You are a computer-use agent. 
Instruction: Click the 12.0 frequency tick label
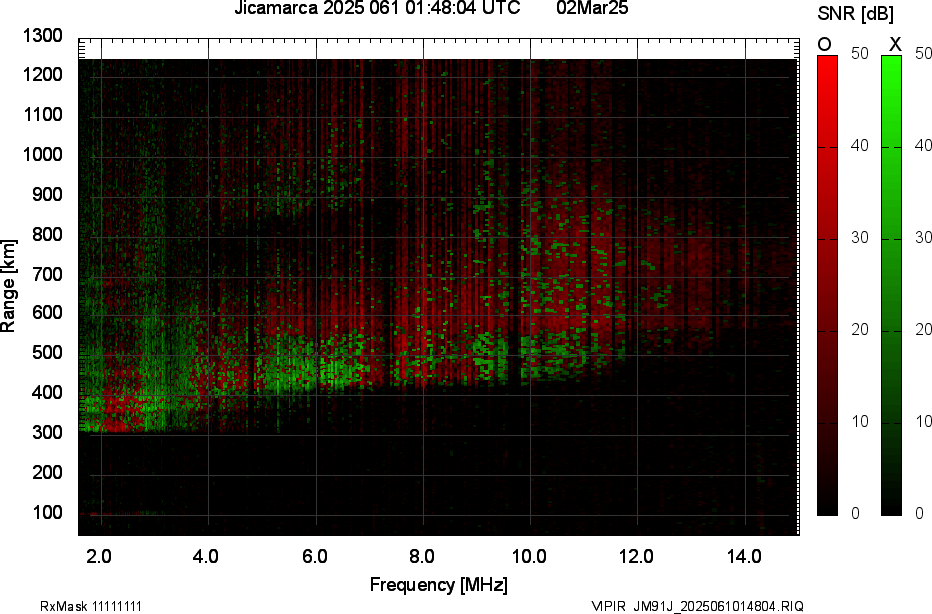tap(636, 557)
